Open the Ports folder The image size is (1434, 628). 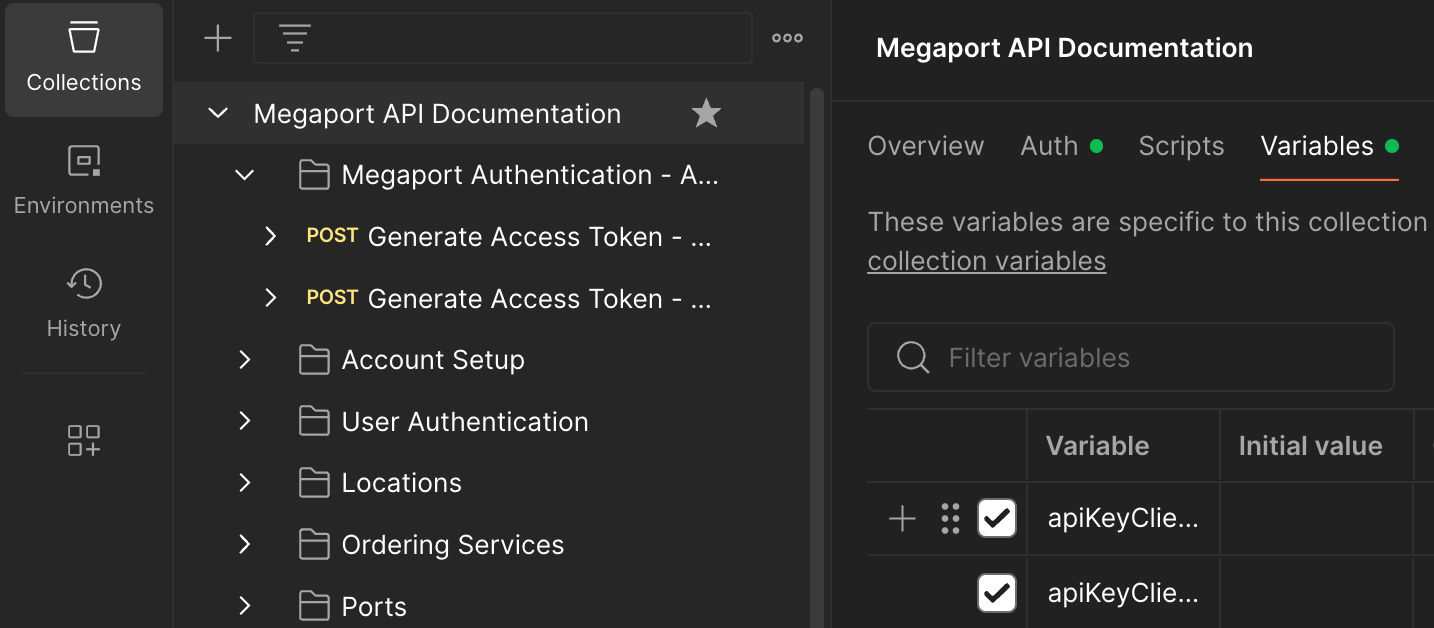point(374,607)
